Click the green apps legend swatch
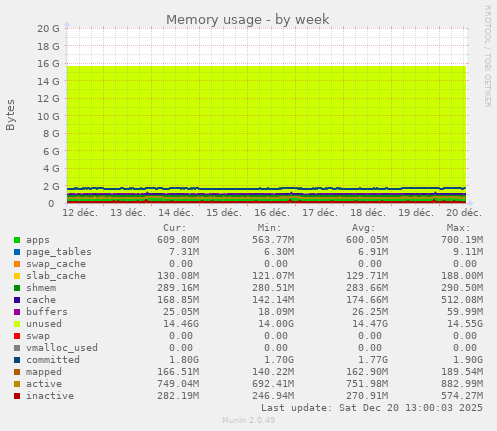497x431 pixels. (x=17, y=240)
